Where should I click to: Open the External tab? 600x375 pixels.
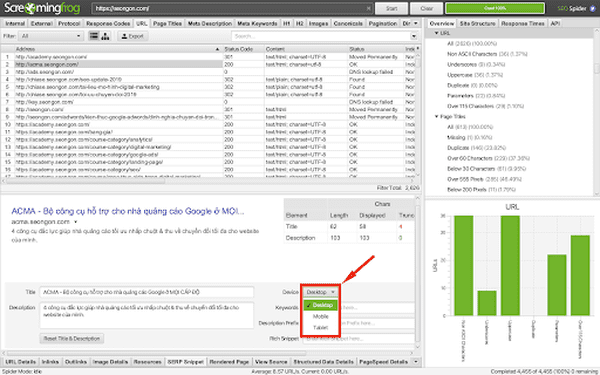coord(41,23)
